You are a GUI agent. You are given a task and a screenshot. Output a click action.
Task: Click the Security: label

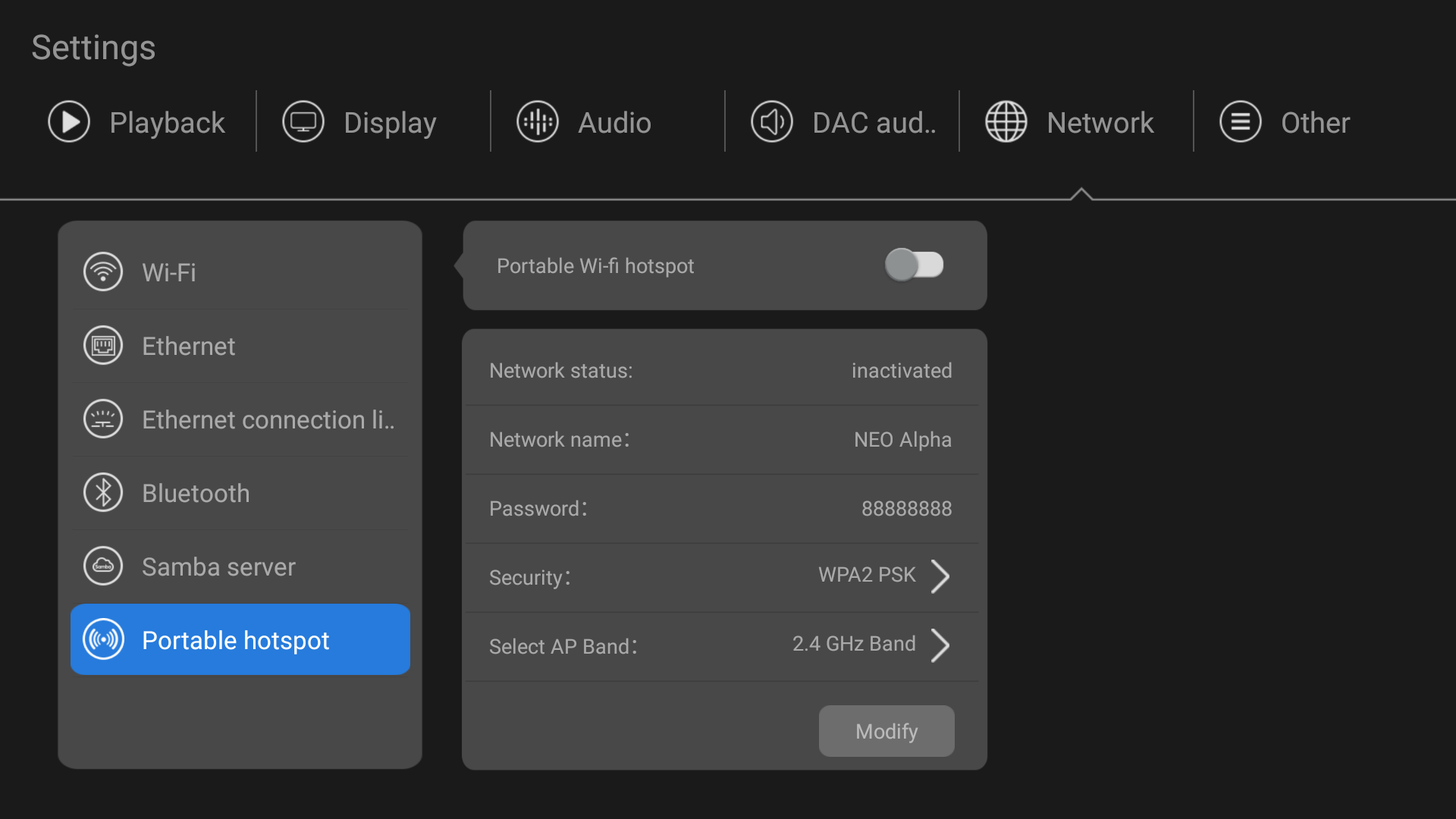pos(530,578)
